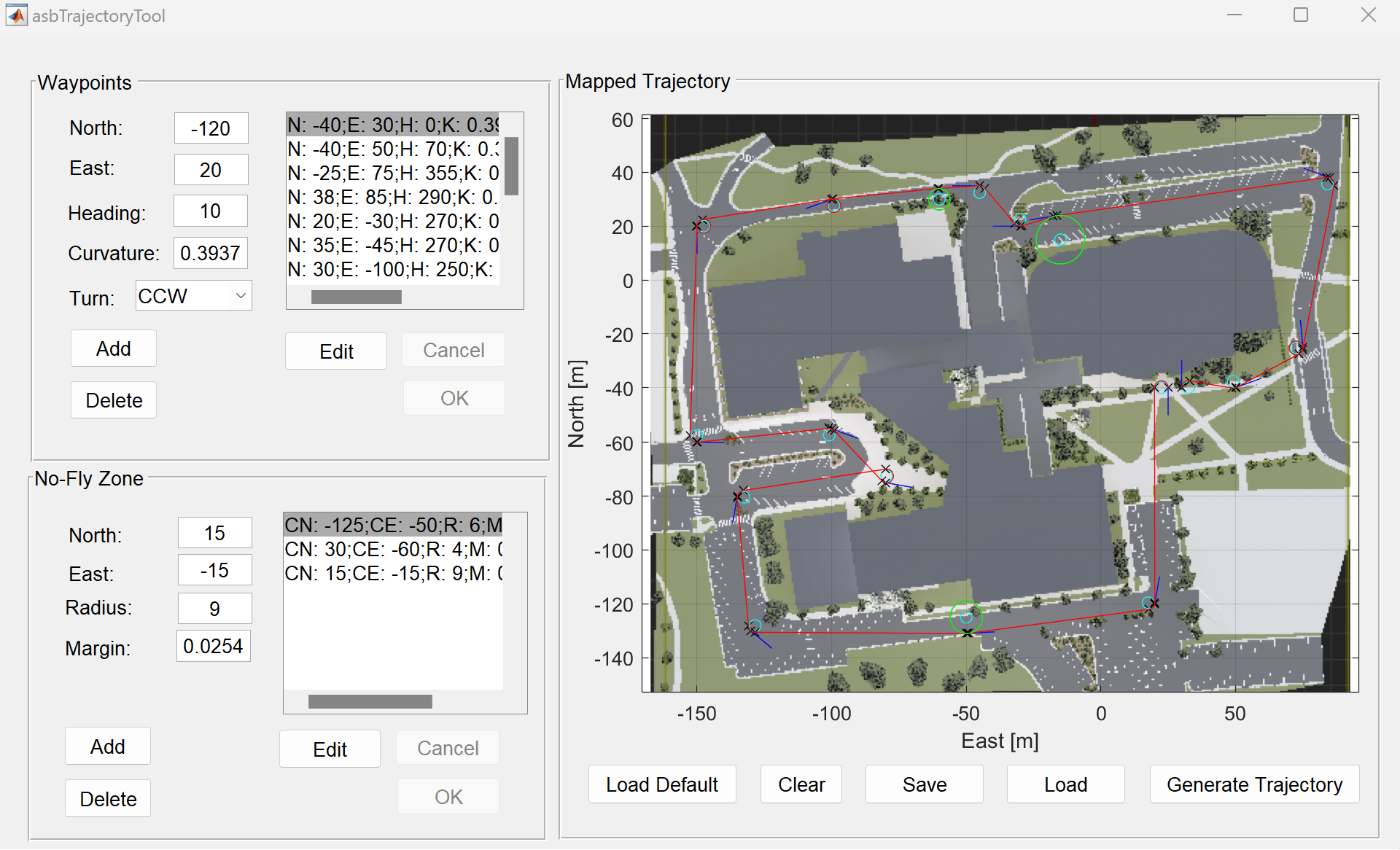Open the Turn dropdown arrow
The height and width of the screenshot is (850, 1400).
coord(241,295)
